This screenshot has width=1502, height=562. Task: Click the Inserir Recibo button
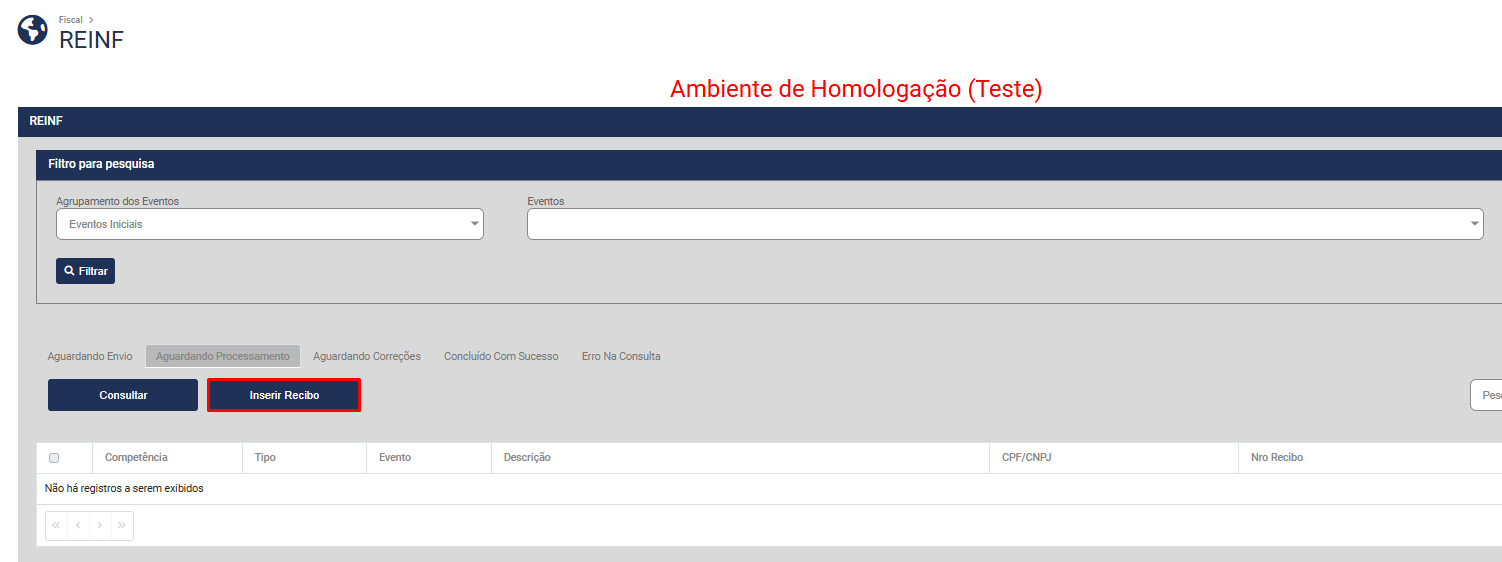[x=284, y=395]
